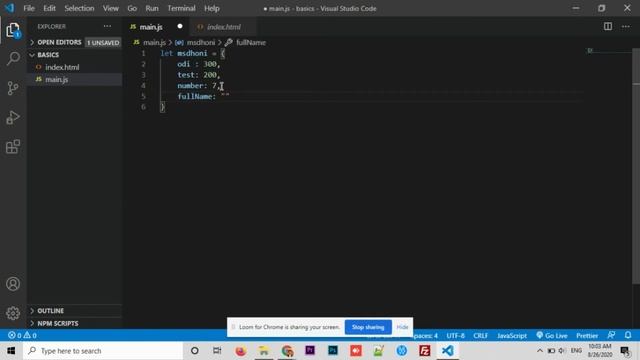Image resolution: width=640 pixels, height=360 pixels.
Task: Open Explorer panel Views and More Actions ellipsis
Action: tap(107, 26)
